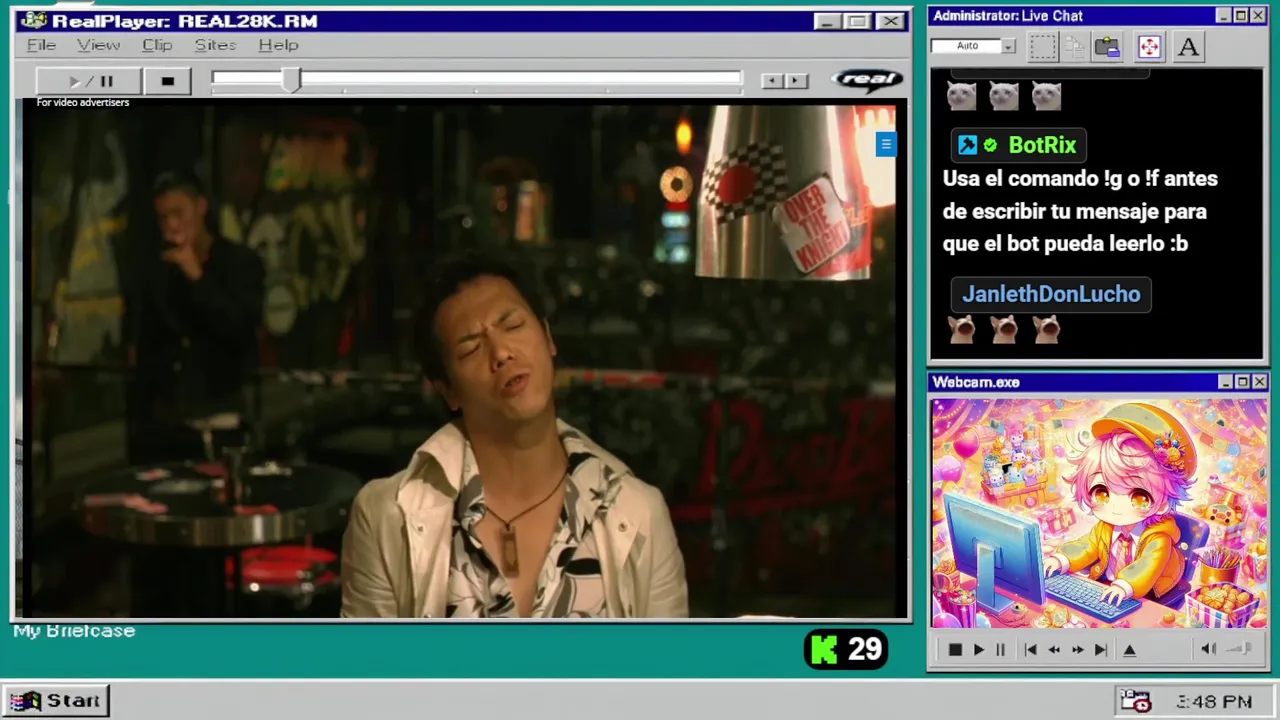The width and height of the screenshot is (1280, 720).
Task: Select the dashed Mark selection tool in Live Chat
Action: pos(1042,46)
